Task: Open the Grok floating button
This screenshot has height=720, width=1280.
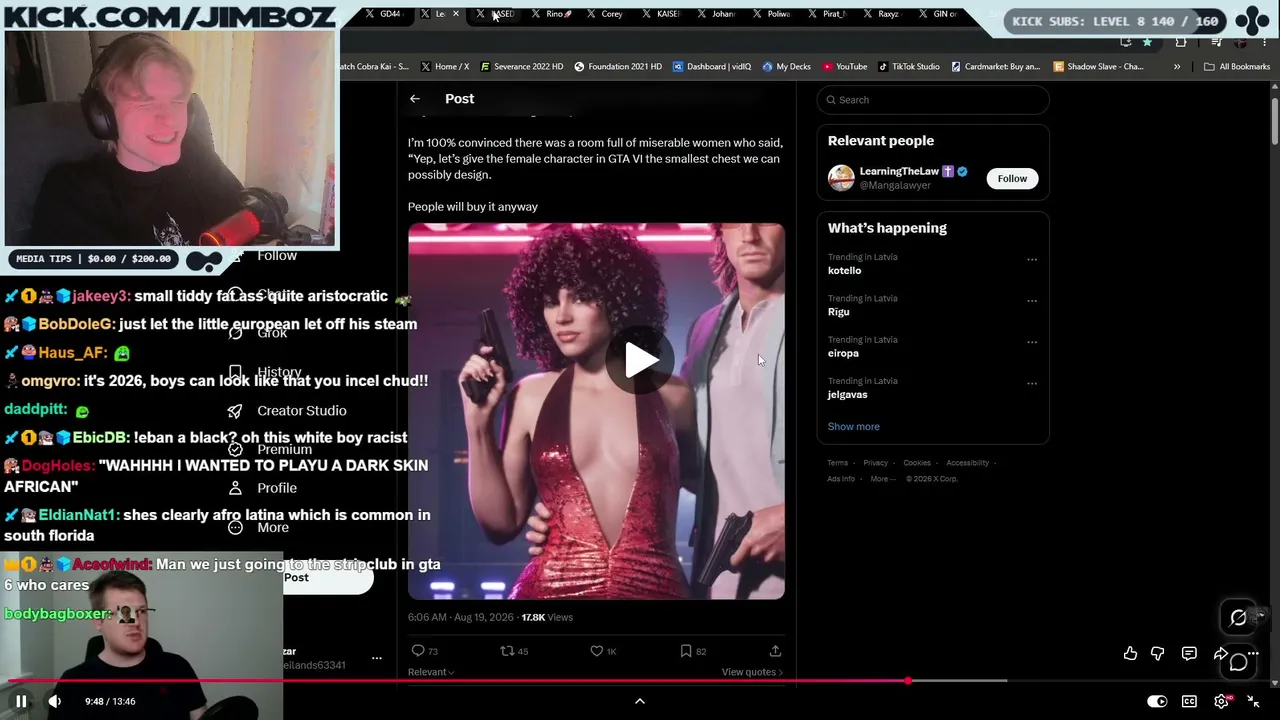Action: [1238, 618]
